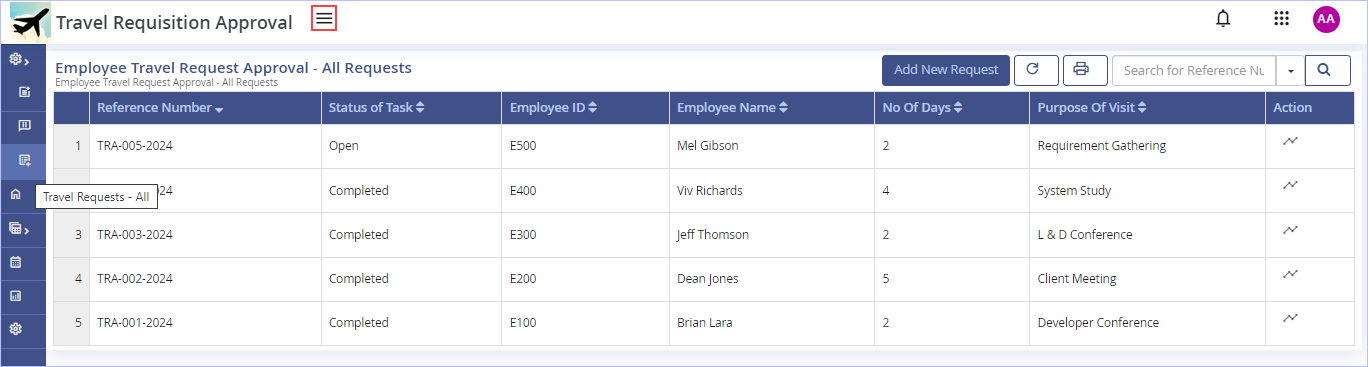Viewport: 1368px width, 367px height.
Task: Sort by No Of Days column
Action: pyautogui.click(x=923, y=108)
